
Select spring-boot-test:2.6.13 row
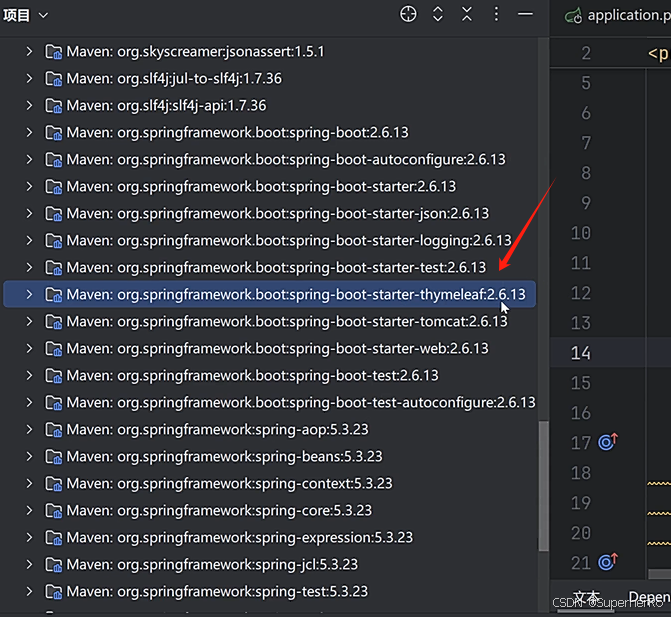pos(269,375)
